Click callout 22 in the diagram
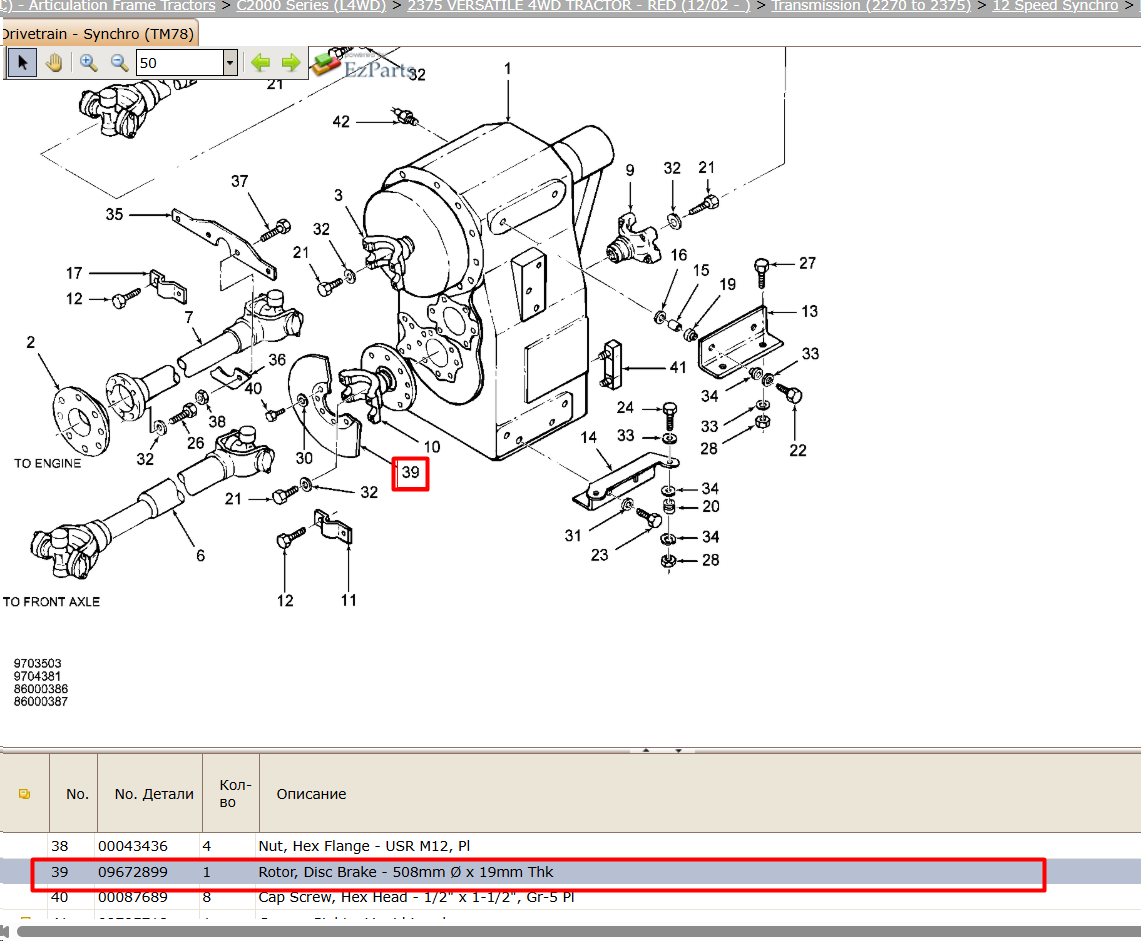This screenshot has height=941, width=1141. [x=798, y=450]
